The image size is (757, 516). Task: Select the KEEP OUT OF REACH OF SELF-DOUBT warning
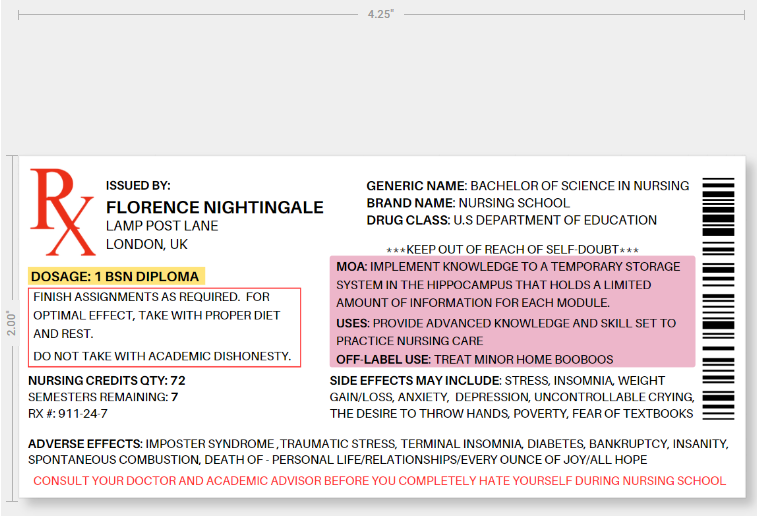[x=512, y=249]
